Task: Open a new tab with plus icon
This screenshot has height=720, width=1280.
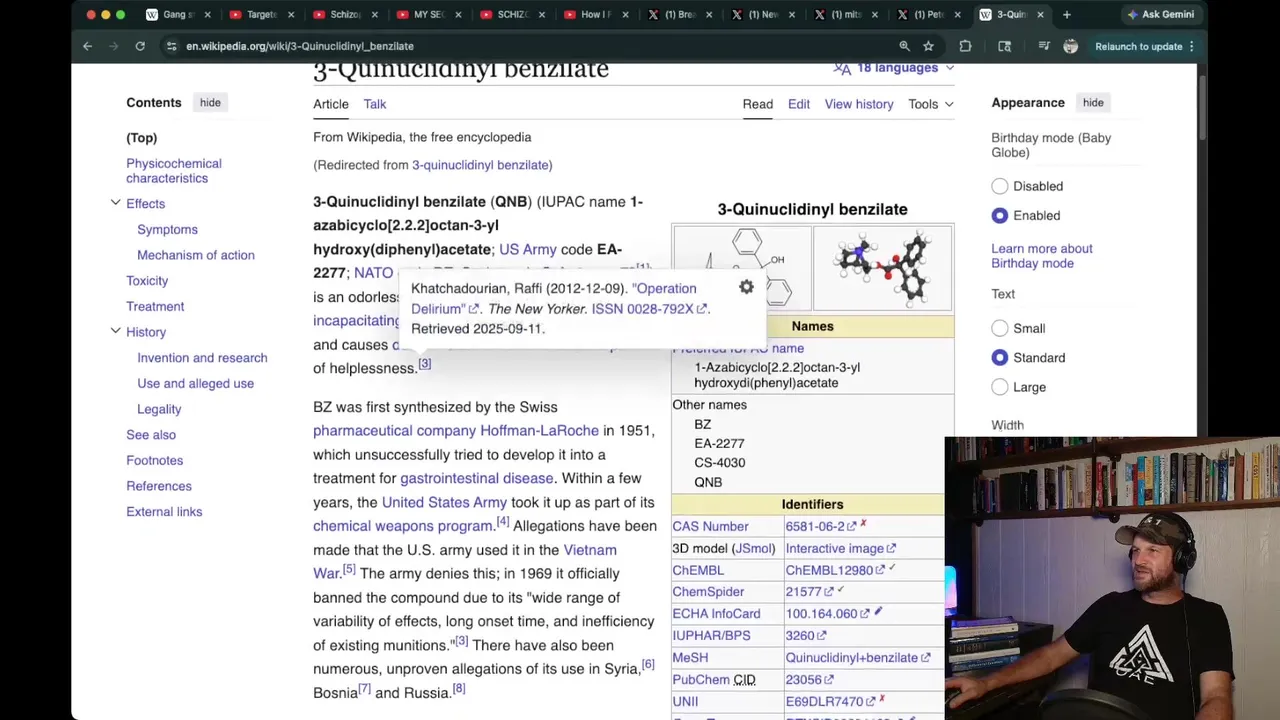Action: point(1066,15)
